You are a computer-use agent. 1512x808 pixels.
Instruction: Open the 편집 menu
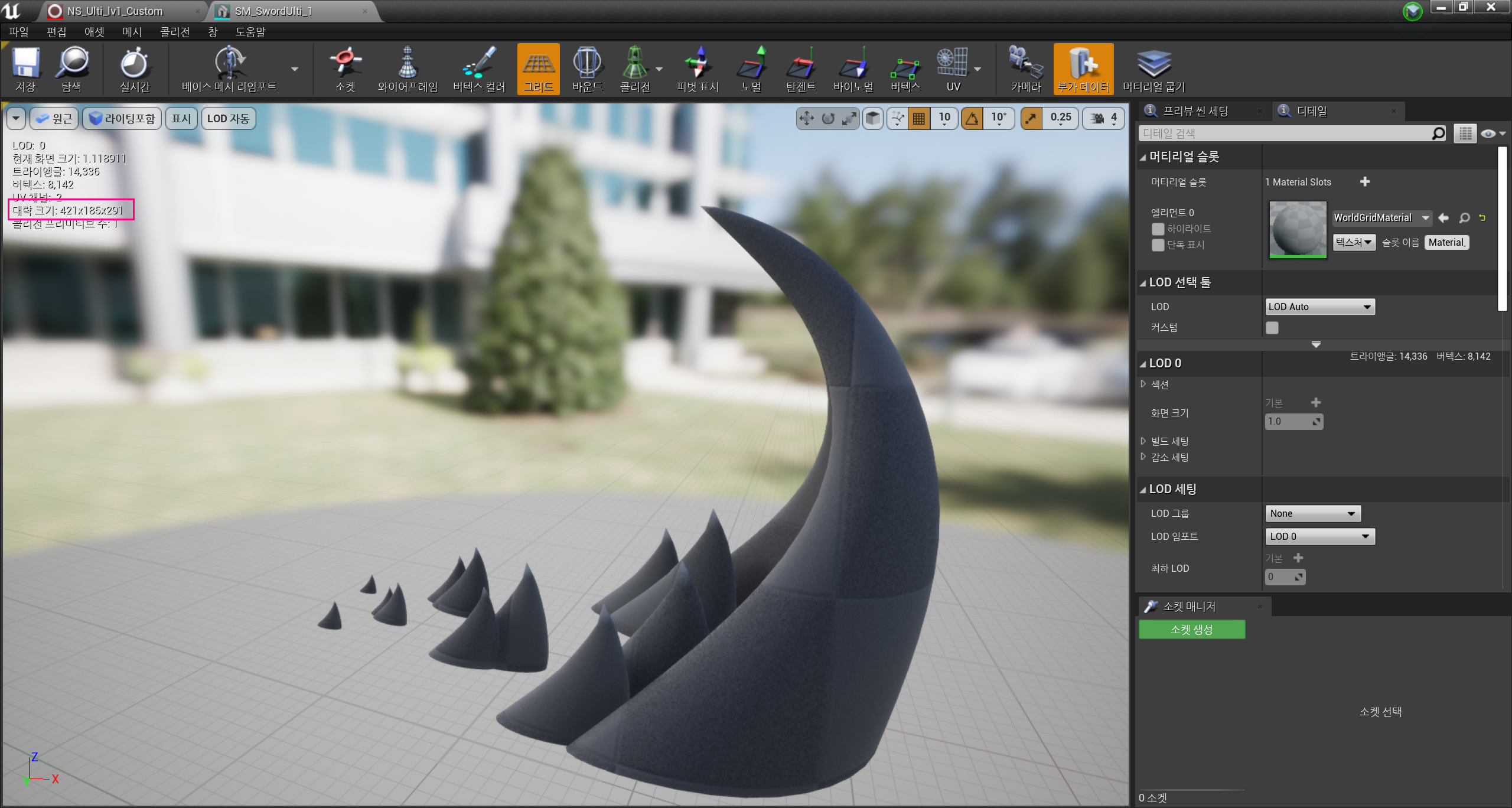(56, 32)
